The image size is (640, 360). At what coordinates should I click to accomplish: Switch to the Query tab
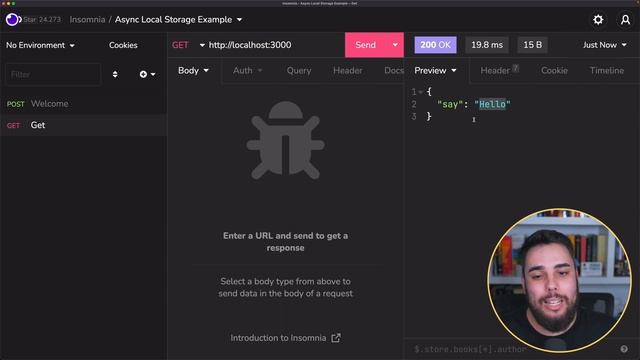pyautogui.click(x=299, y=71)
